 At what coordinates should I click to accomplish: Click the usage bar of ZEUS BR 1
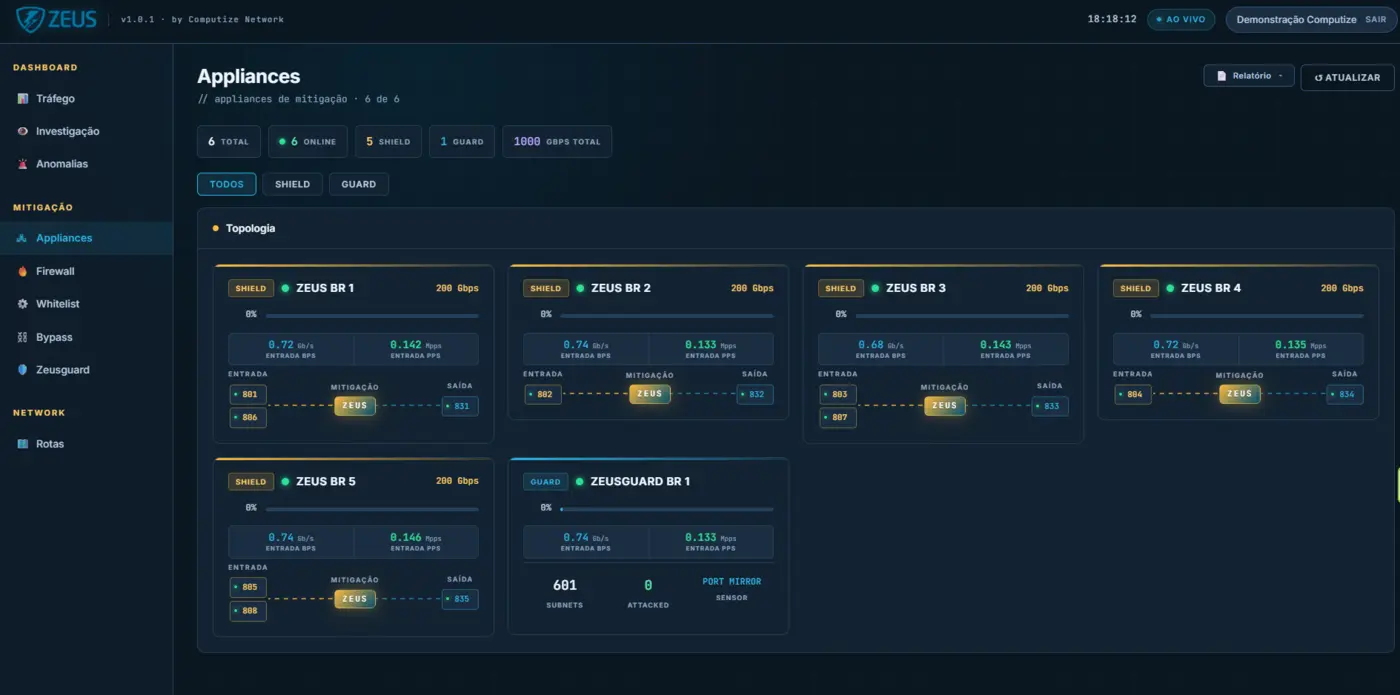pos(372,316)
